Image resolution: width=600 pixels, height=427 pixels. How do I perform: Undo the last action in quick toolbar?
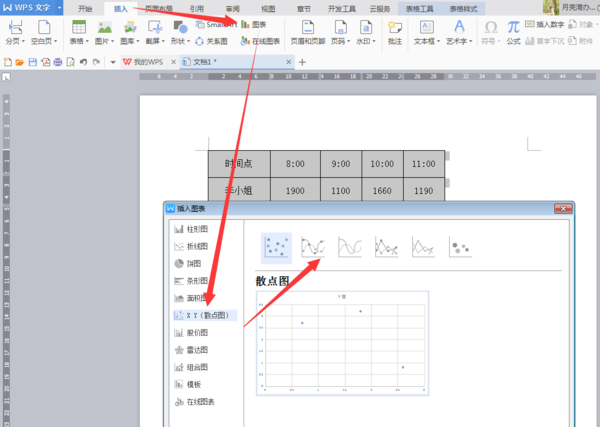[x=83, y=62]
